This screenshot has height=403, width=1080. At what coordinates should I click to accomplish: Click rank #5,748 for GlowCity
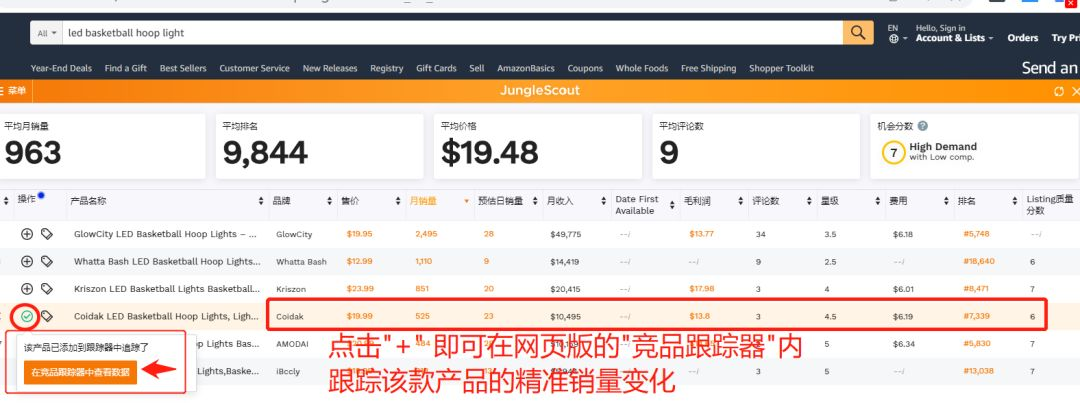tap(976, 234)
